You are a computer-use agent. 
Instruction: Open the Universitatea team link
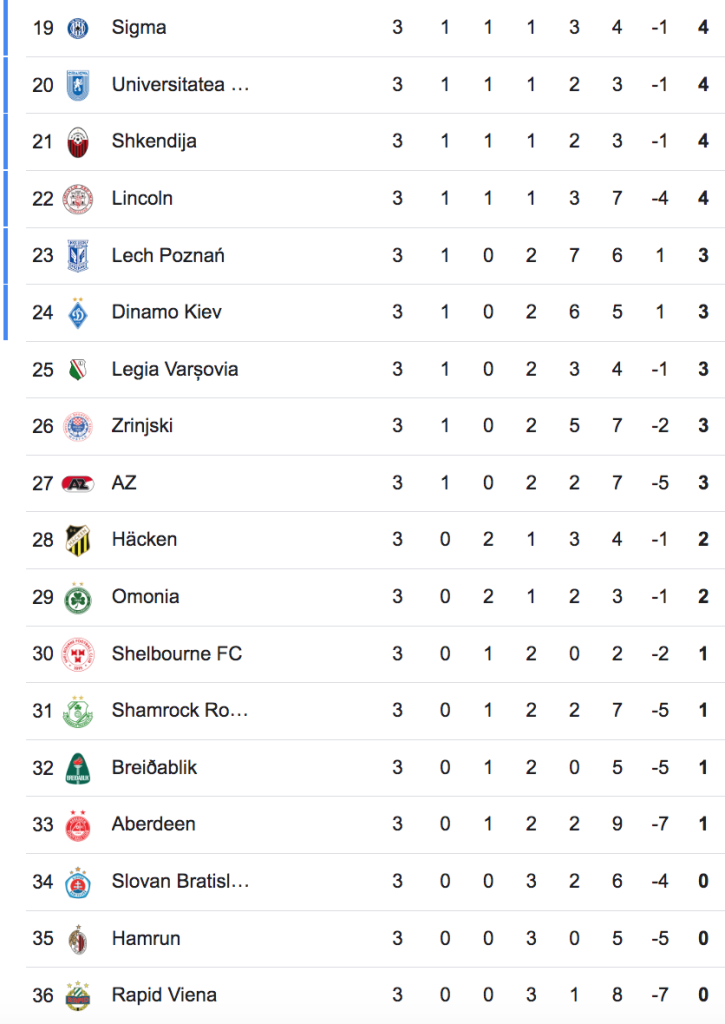point(180,85)
